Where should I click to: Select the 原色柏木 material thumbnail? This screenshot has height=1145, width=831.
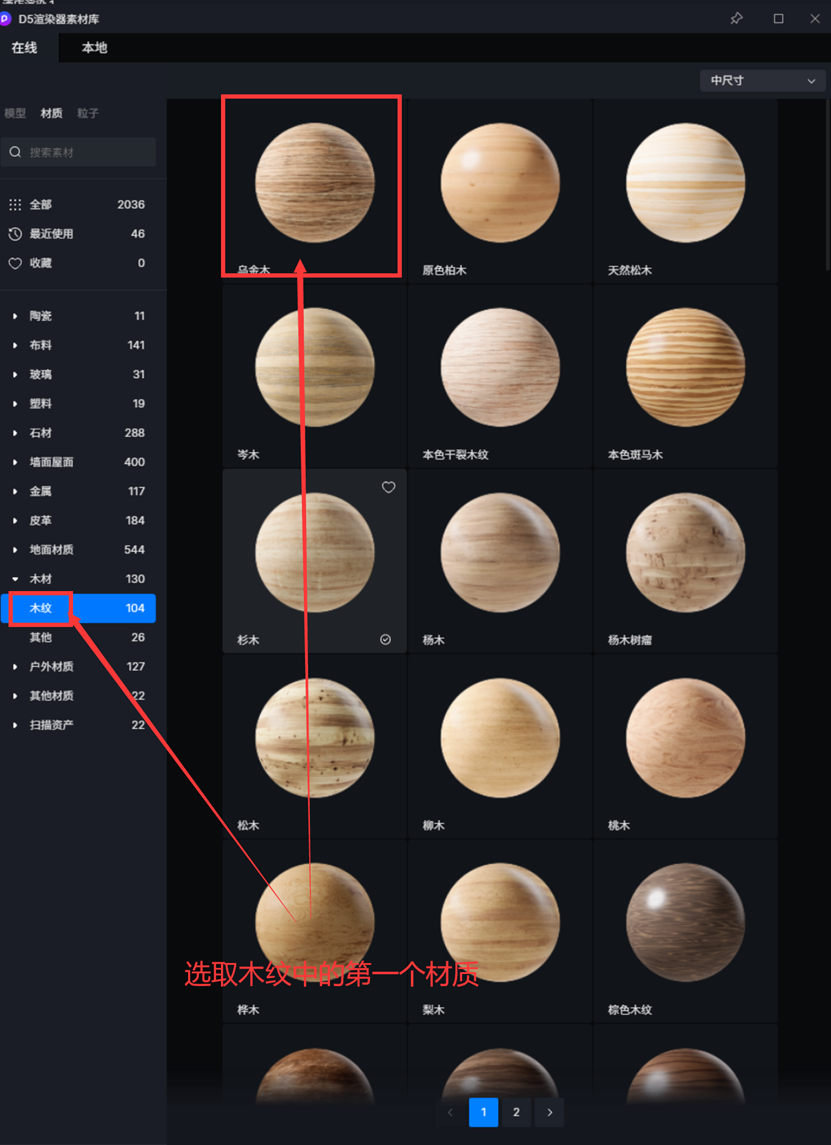[x=500, y=183]
